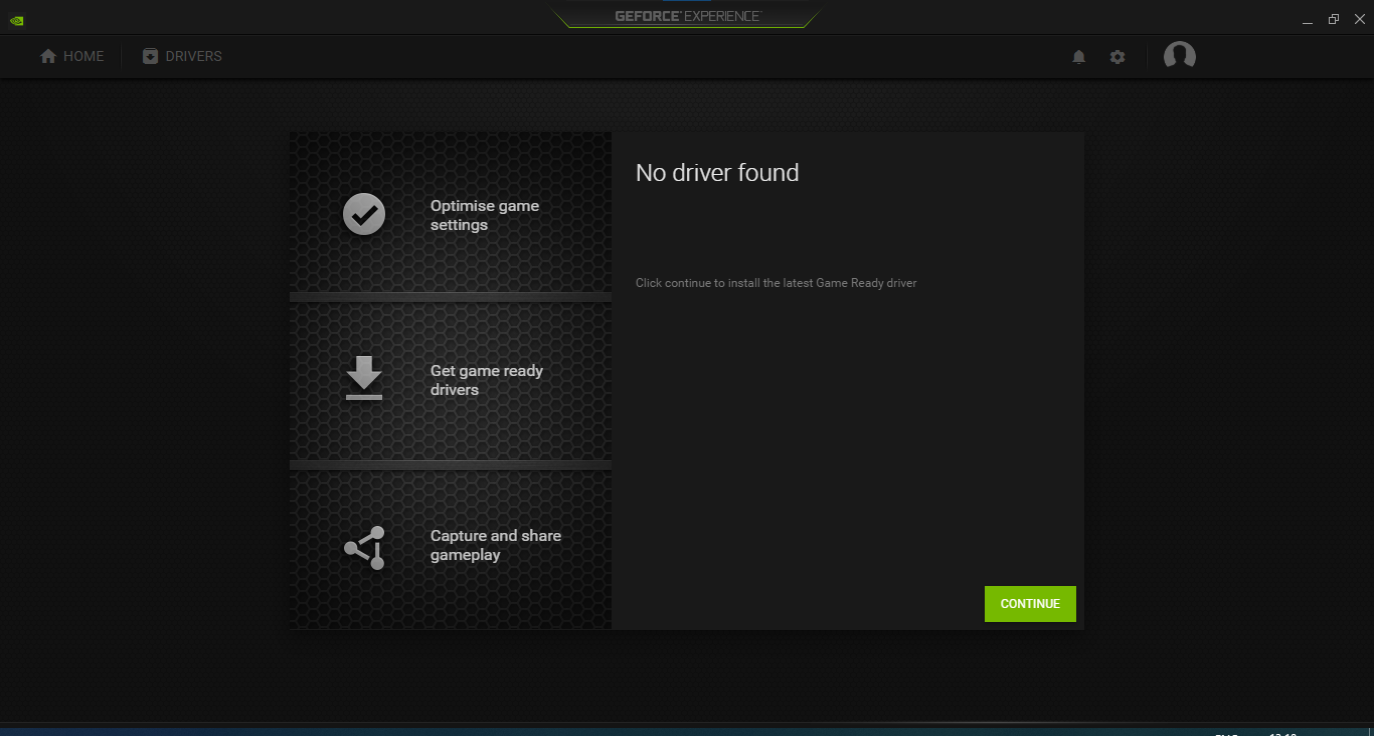Close the GeForce Experience window
1374x736 pixels.
point(1358,19)
